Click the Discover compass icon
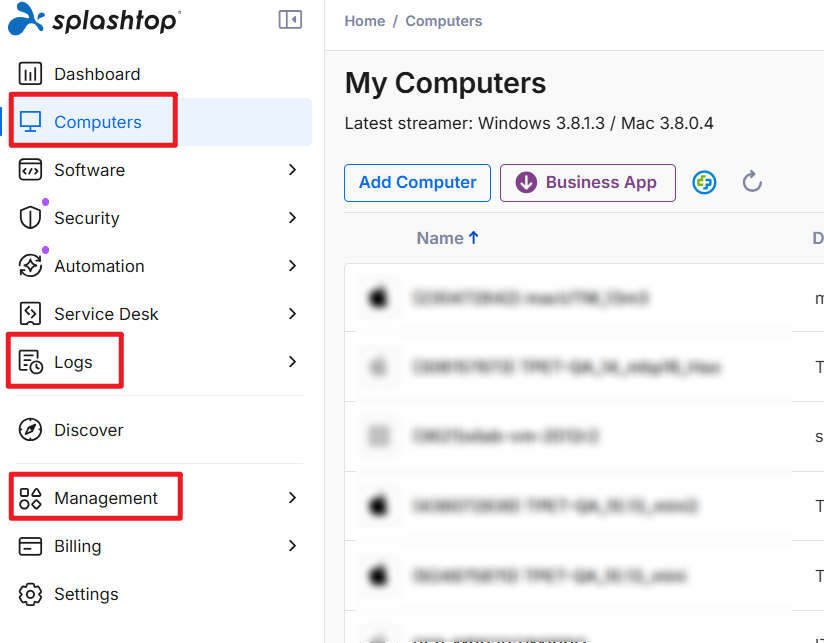The width and height of the screenshot is (824, 643). [30, 430]
